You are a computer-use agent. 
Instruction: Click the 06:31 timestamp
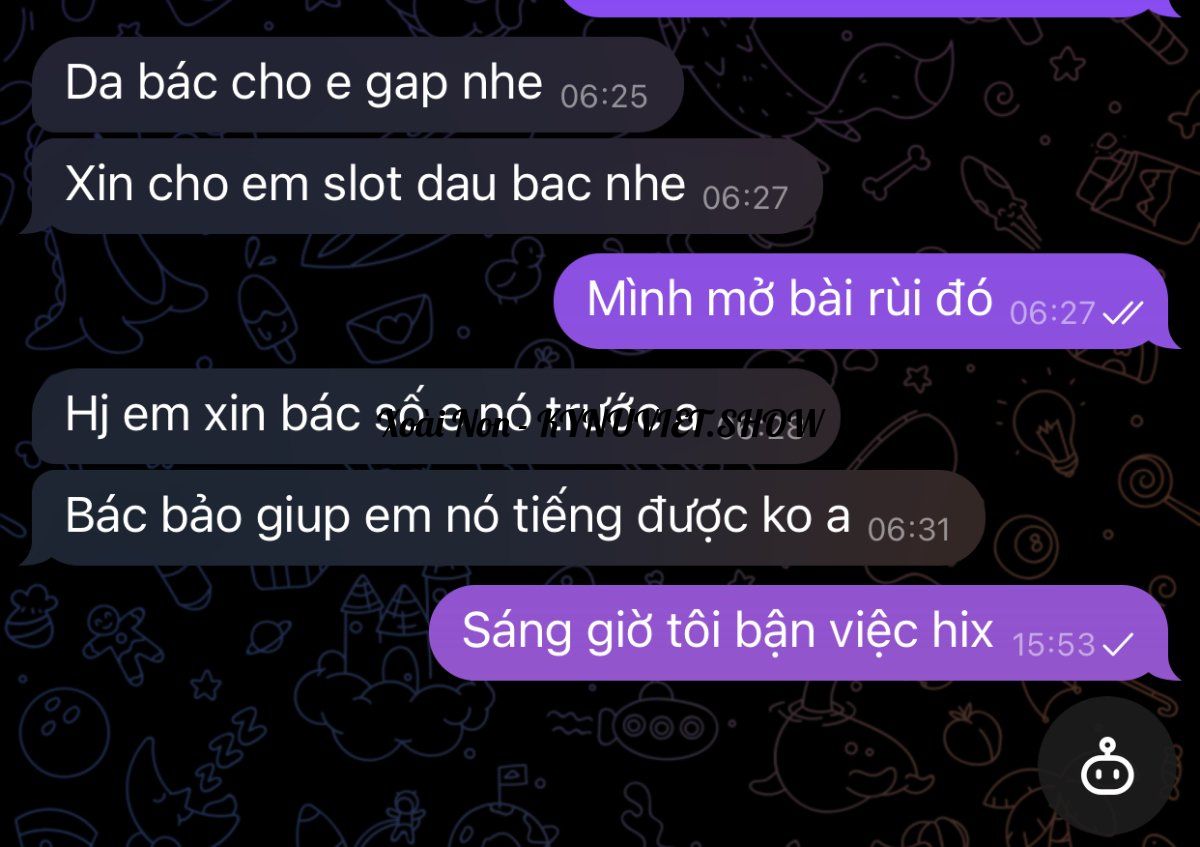[909, 530]
